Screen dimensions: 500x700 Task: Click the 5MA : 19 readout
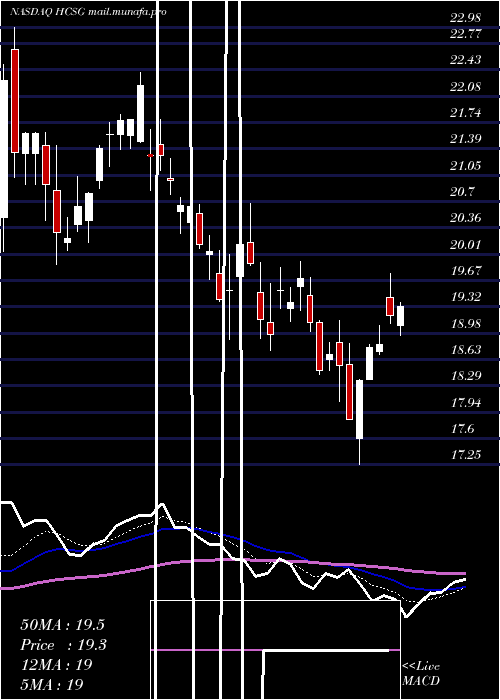tap(52, 684)
